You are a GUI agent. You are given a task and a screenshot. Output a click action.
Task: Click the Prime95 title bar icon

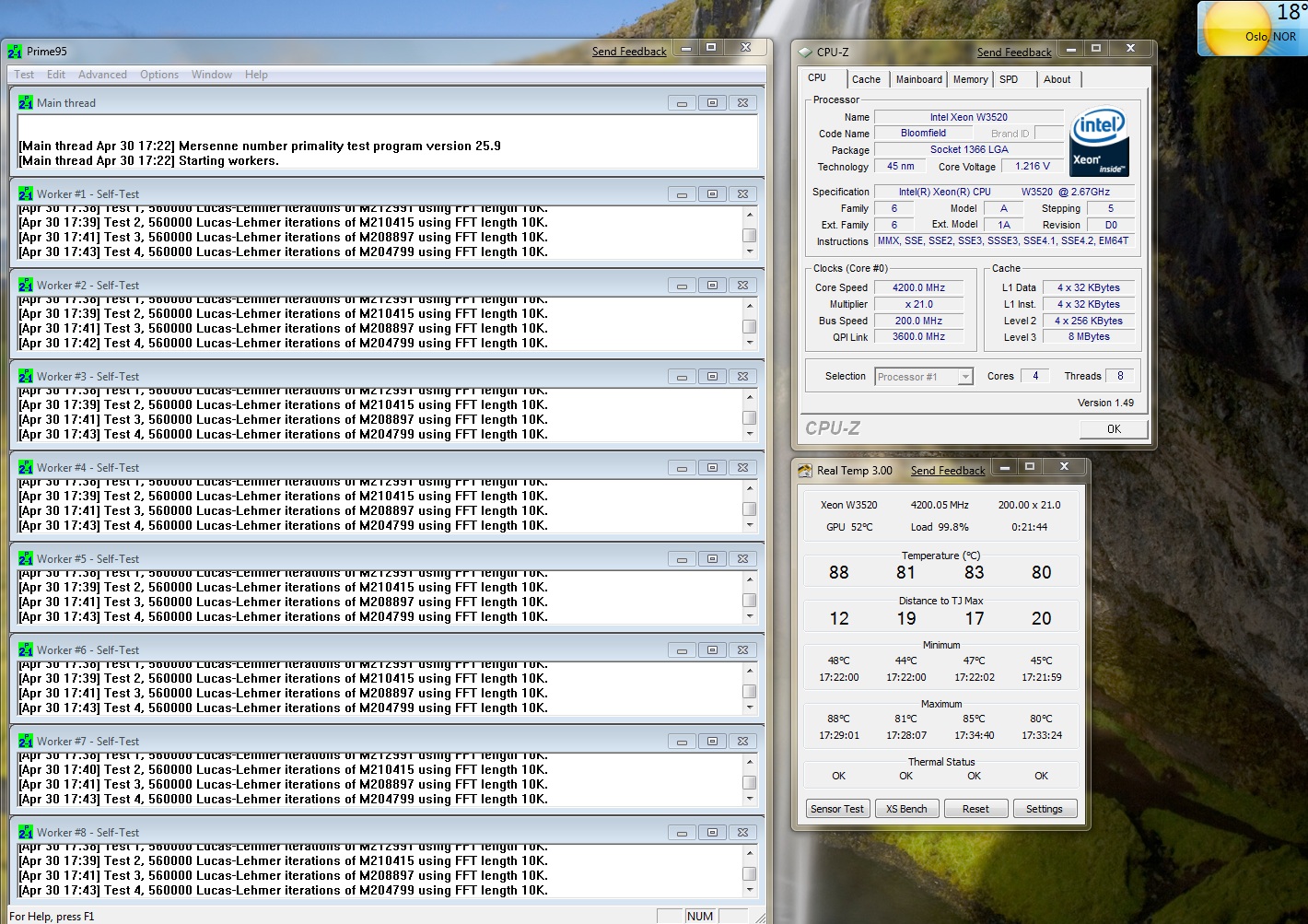click(15, 52)
